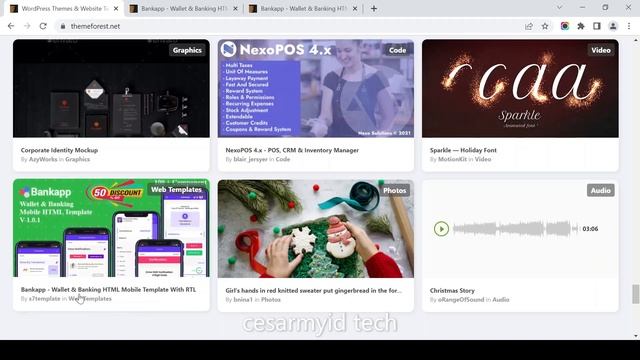Image resolution: width=640 pixels, height=360 pixels.
Task: Visit author blair_jersyer profile
Action: pyautogui.click(x=250, y=159)
